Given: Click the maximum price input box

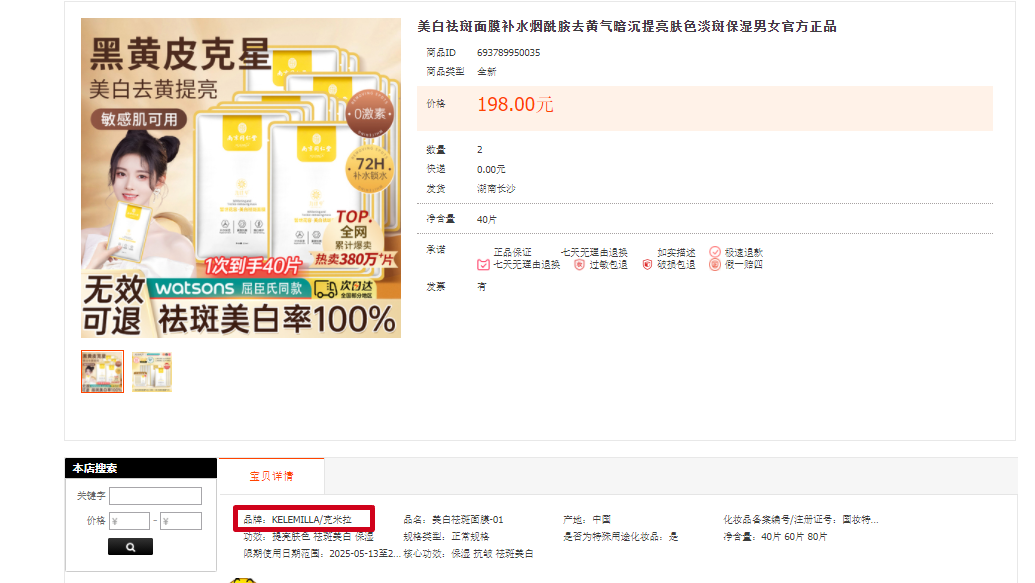Looking at the screenshot, I should (180, 521).
